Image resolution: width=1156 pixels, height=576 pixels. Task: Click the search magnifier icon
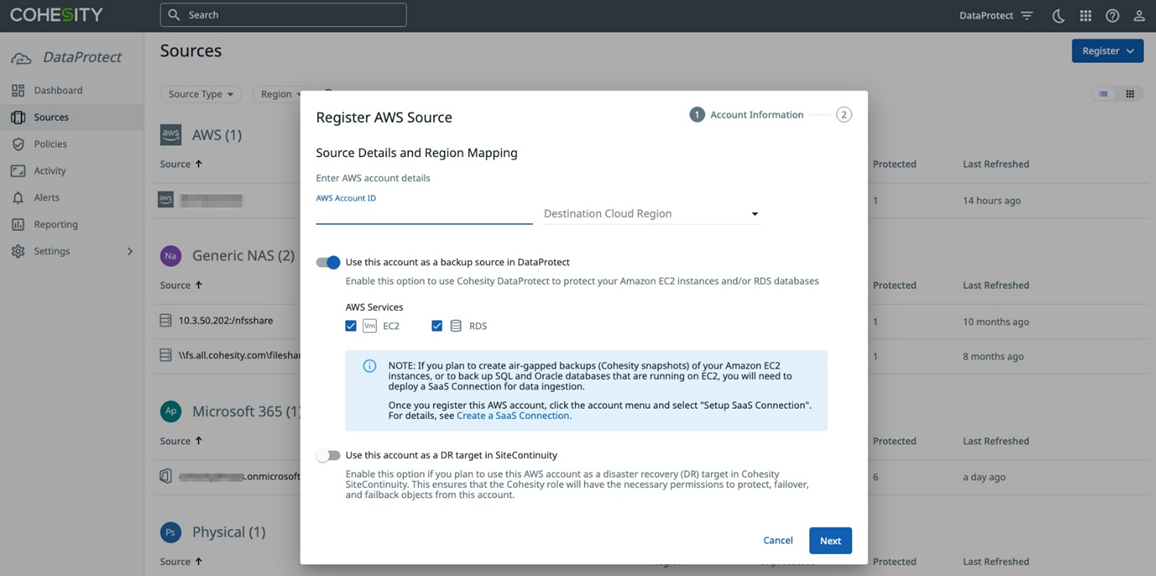click(173, 15)
